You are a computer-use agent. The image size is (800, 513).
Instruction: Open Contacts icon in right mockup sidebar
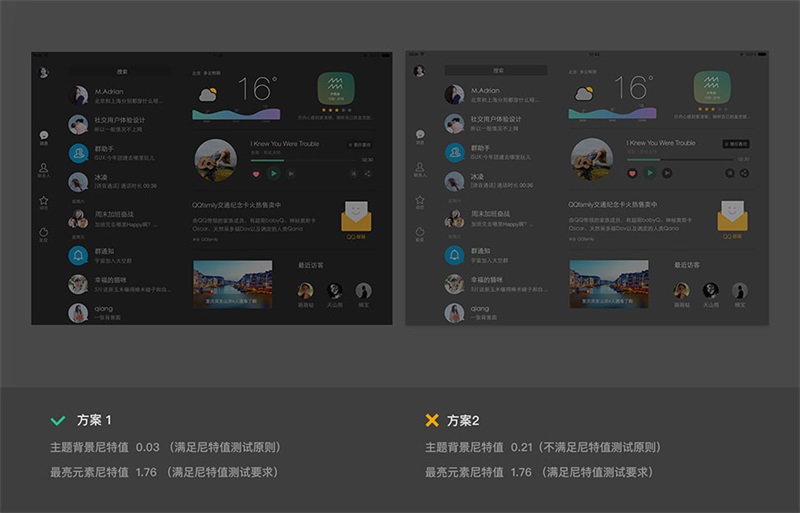[419, 169]
